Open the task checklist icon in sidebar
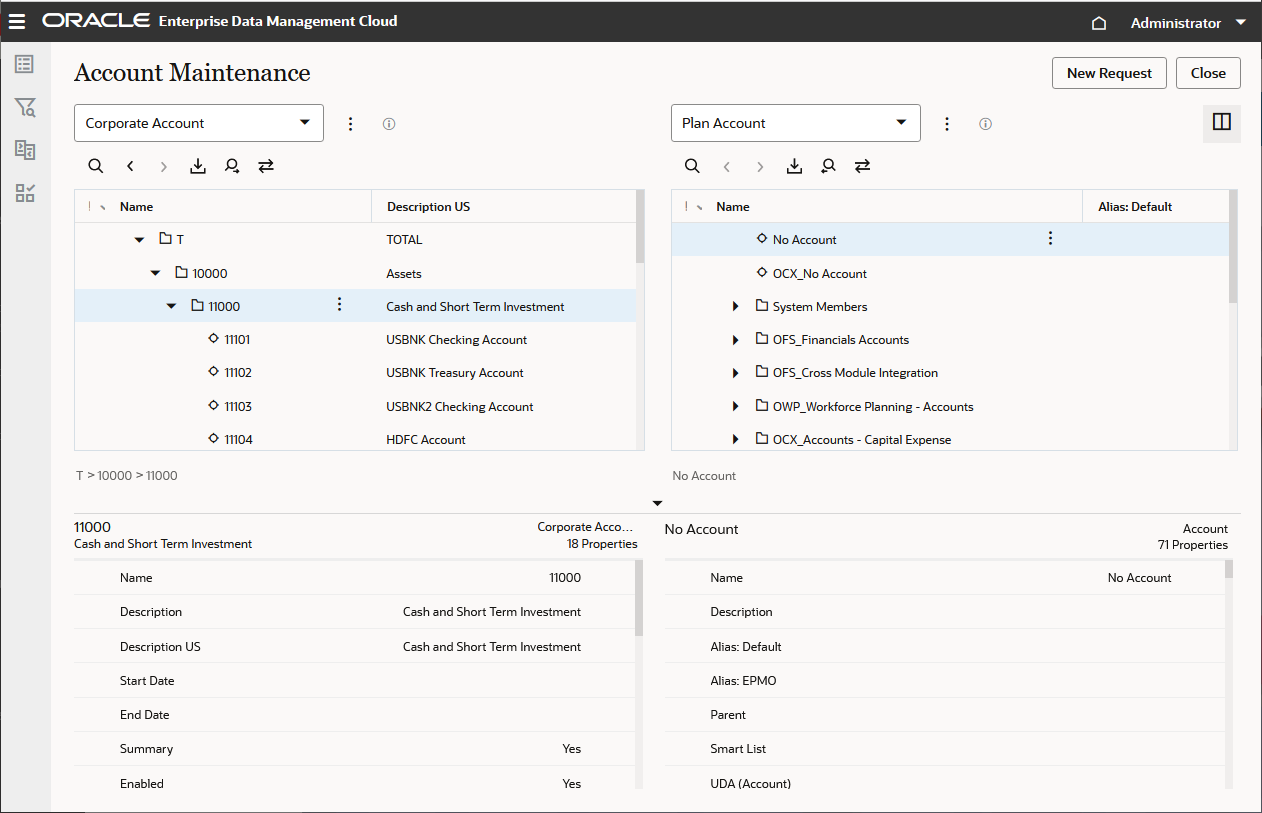Image resolution: width=1262 pixels, height=813 pixels. [x=25, y=193]
